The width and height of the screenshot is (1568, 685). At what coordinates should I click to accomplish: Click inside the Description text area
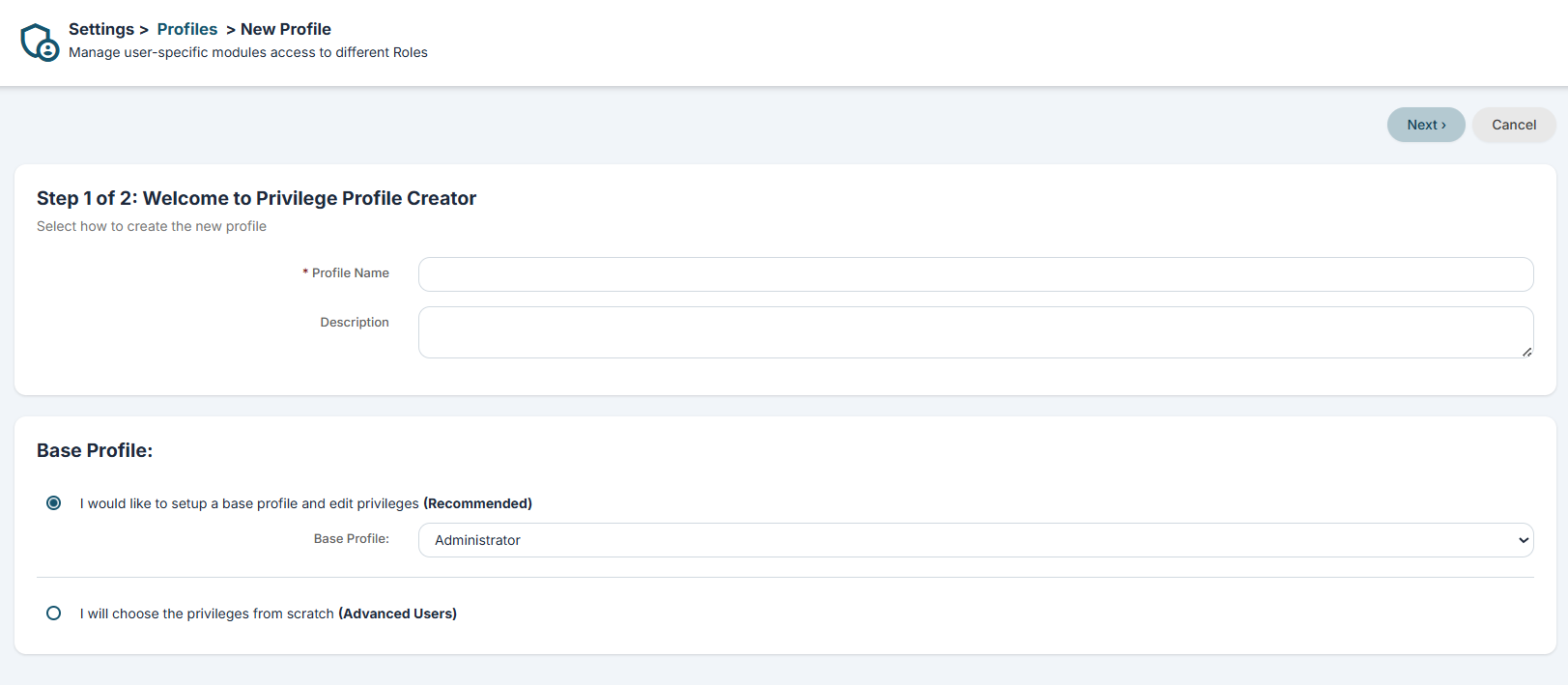[x=976, y=332]
